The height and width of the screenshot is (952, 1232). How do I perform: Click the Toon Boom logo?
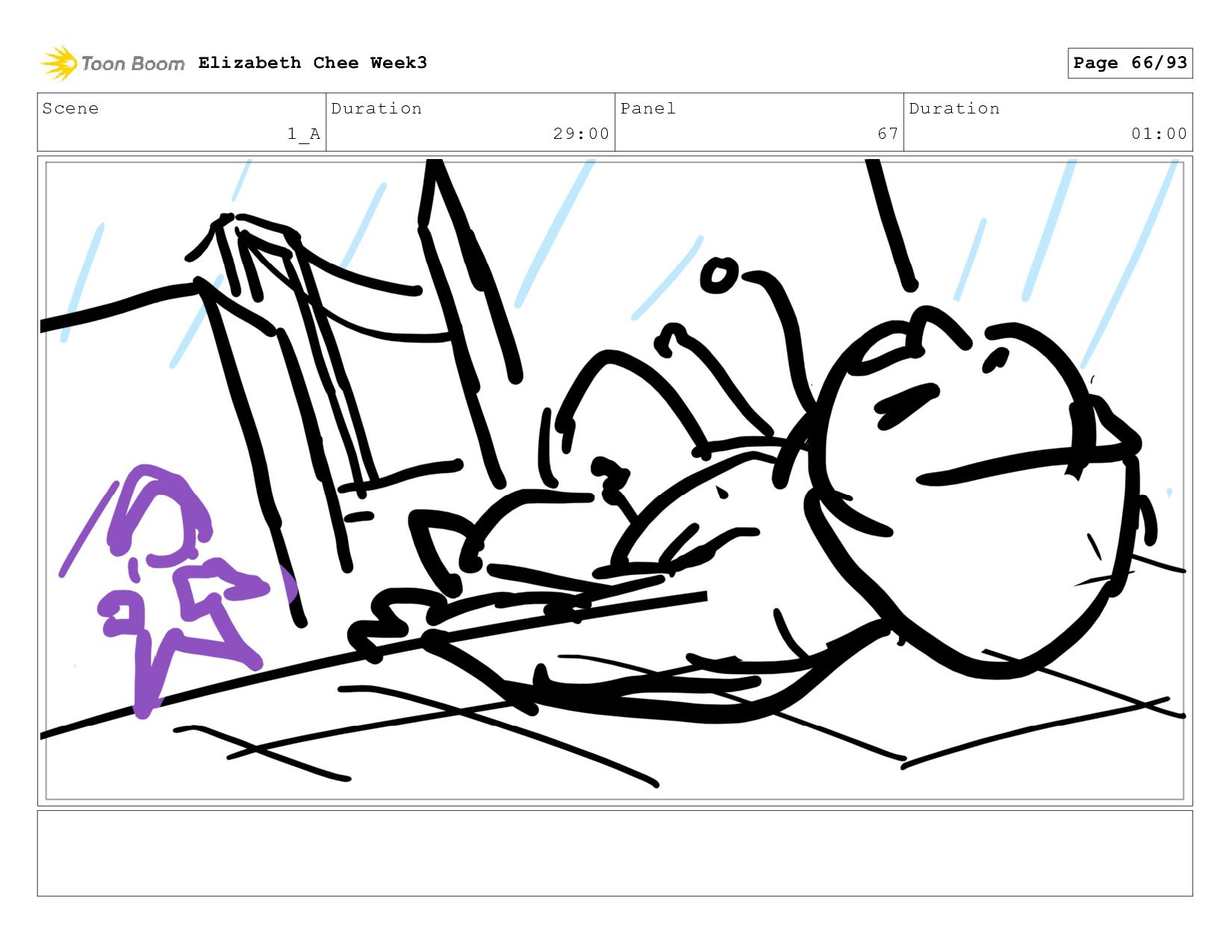click(112, 63)
